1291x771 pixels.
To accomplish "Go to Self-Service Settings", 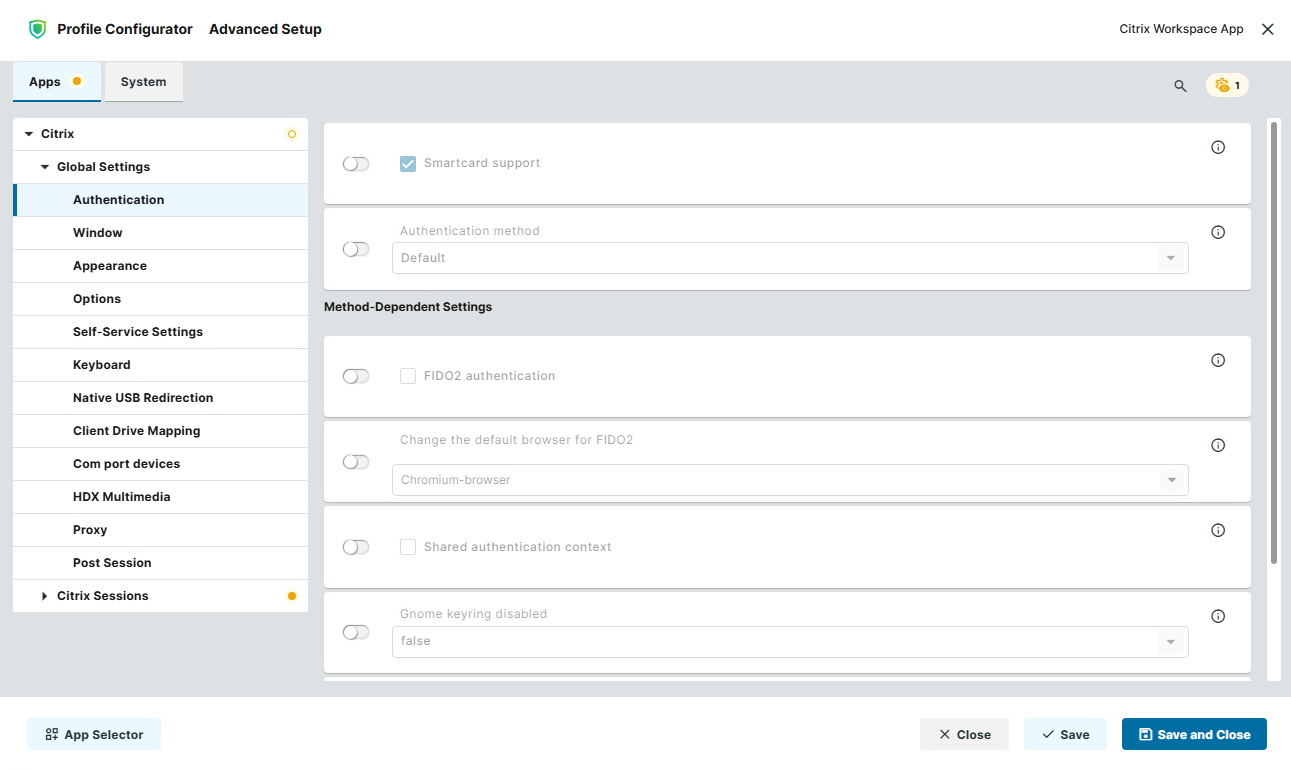I will (160, 332).
